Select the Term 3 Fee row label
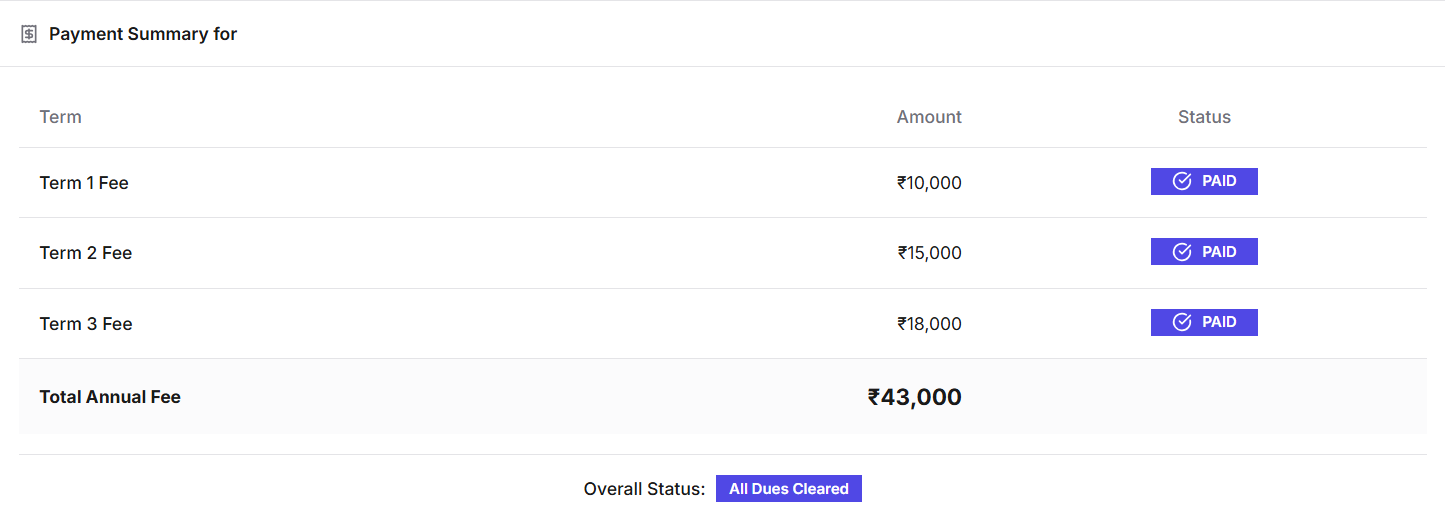Viewport: 1445px width, 517px height. click(86, 324)
